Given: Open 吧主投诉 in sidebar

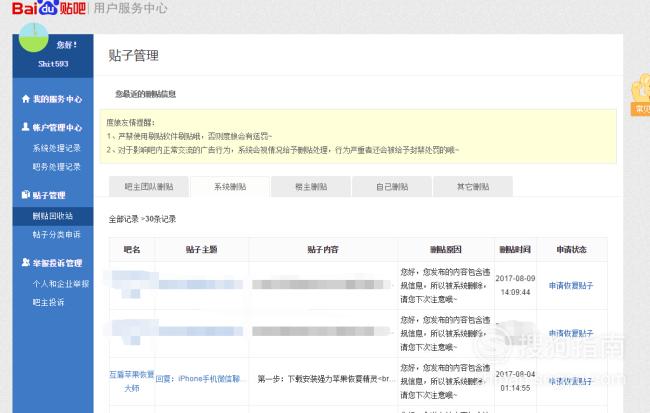Looking at the screenshot, I should pos(49,303).
